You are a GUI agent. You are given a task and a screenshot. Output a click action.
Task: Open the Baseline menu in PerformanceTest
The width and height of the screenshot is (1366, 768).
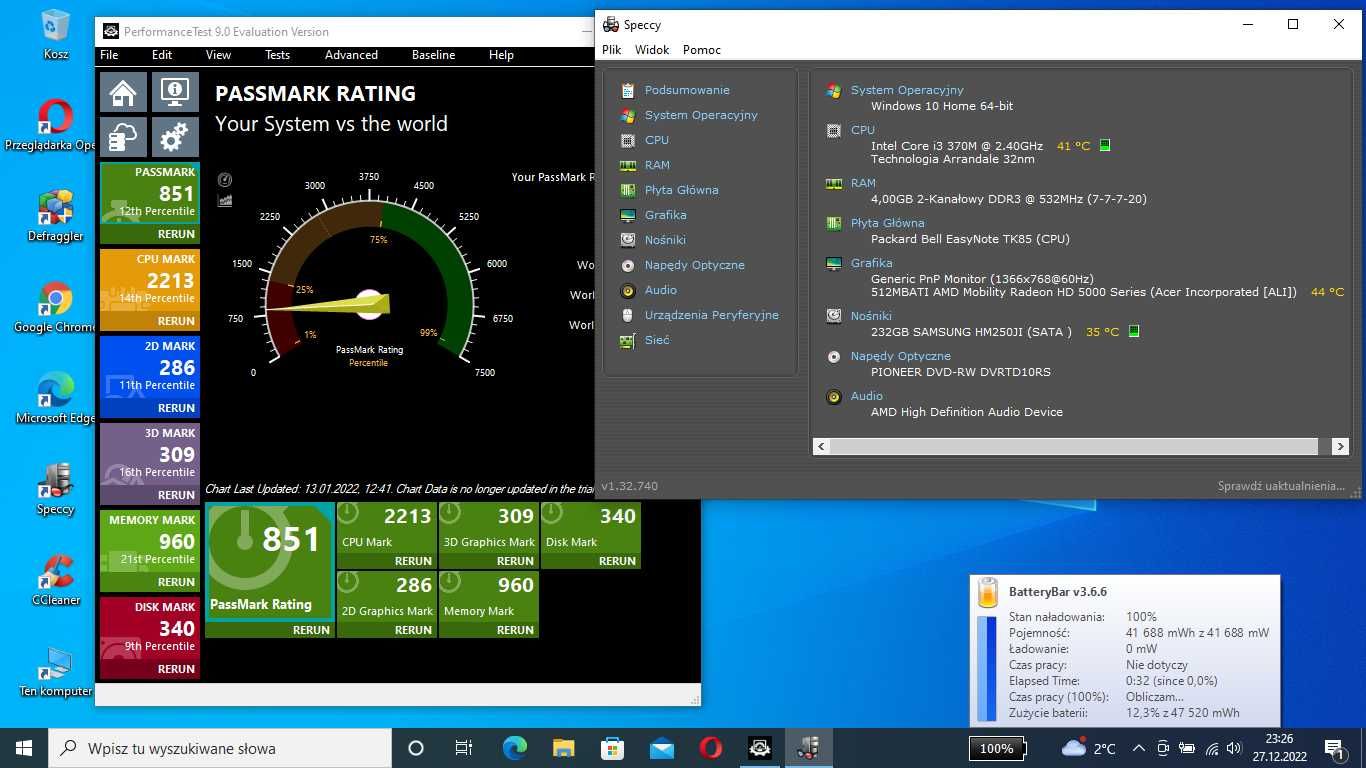pos(433,55)
